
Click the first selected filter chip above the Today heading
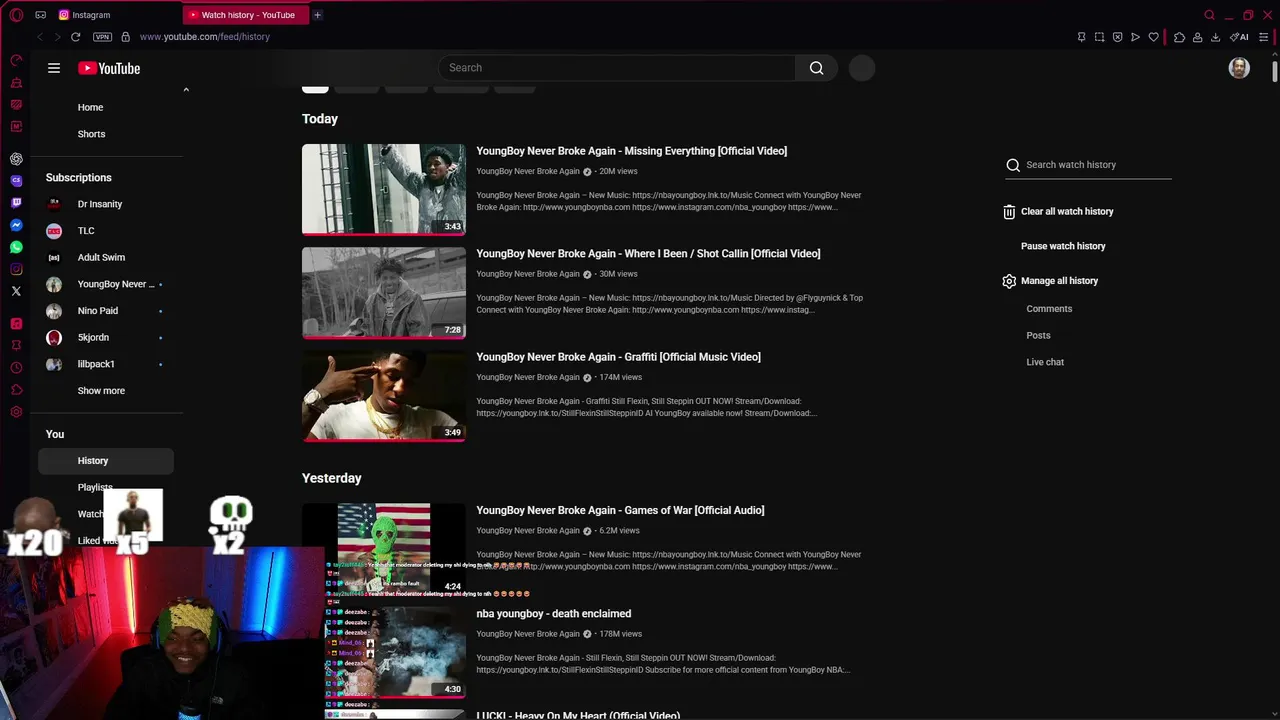pyautogui.click(x=315, y=88)
